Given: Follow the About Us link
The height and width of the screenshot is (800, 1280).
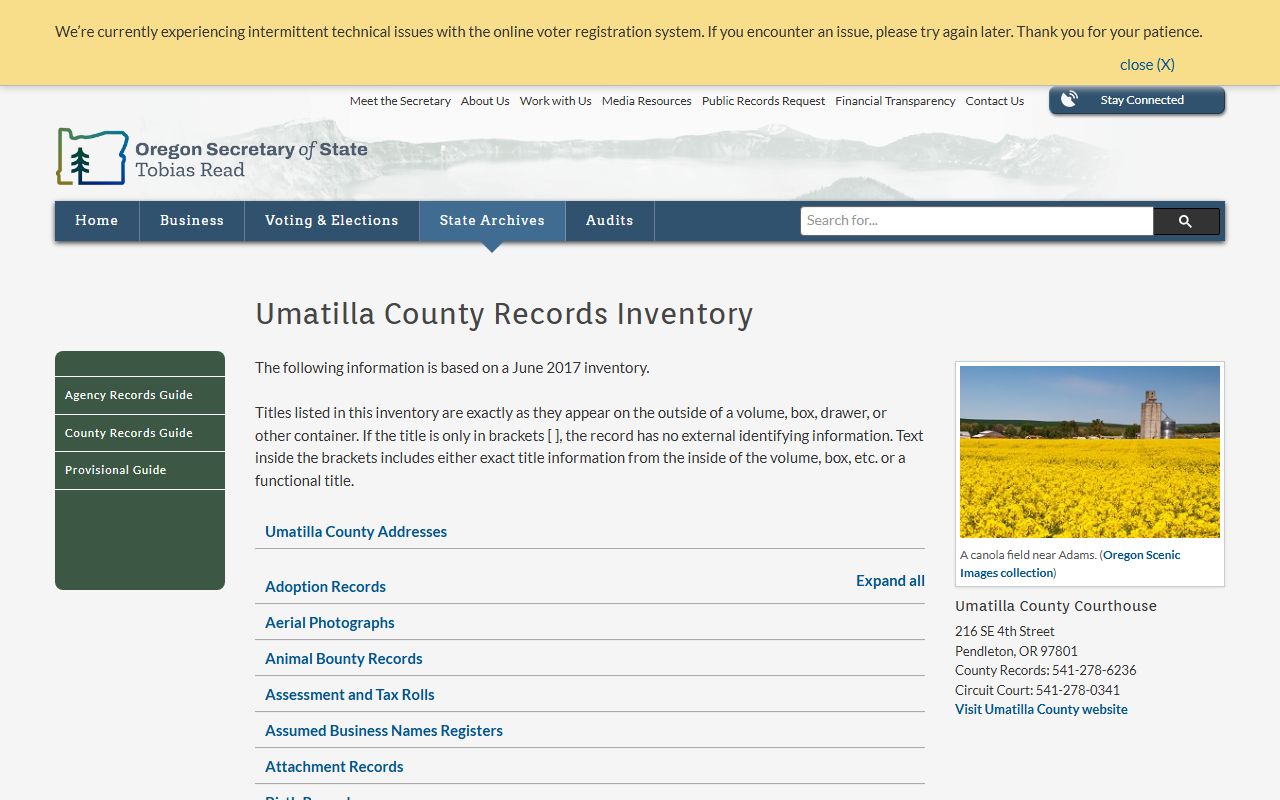Looking at the screenshot, I should pyautogui.click(x=485, y=101).
